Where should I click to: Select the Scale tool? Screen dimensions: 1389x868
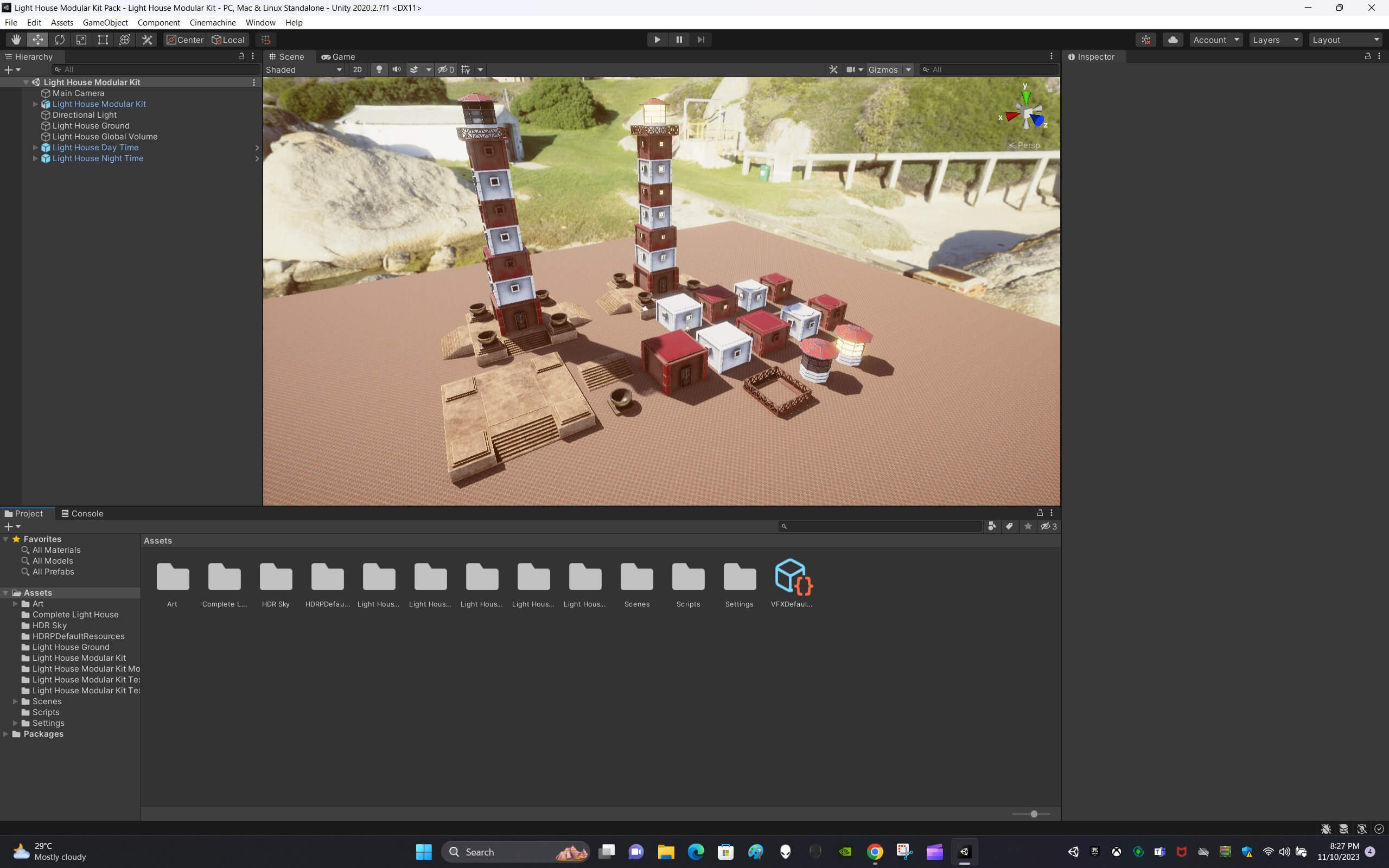point(81,40)
